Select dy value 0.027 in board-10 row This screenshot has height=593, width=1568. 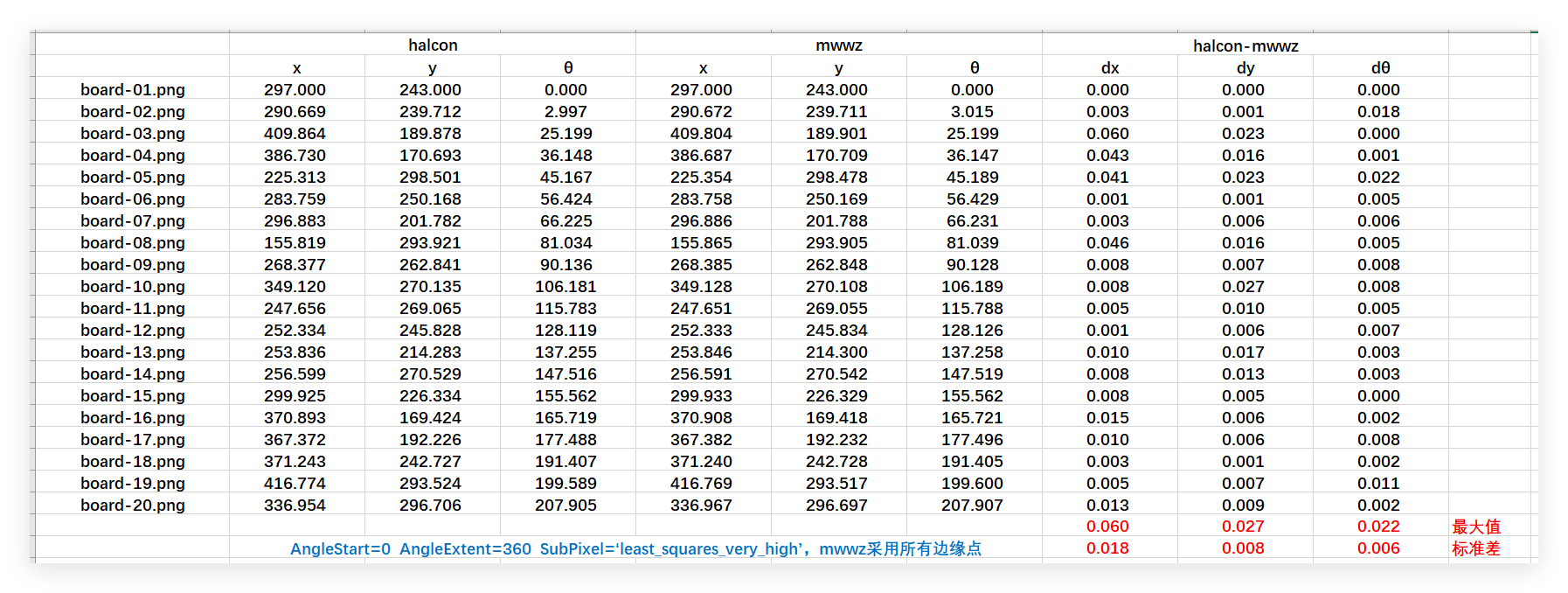1244,286
